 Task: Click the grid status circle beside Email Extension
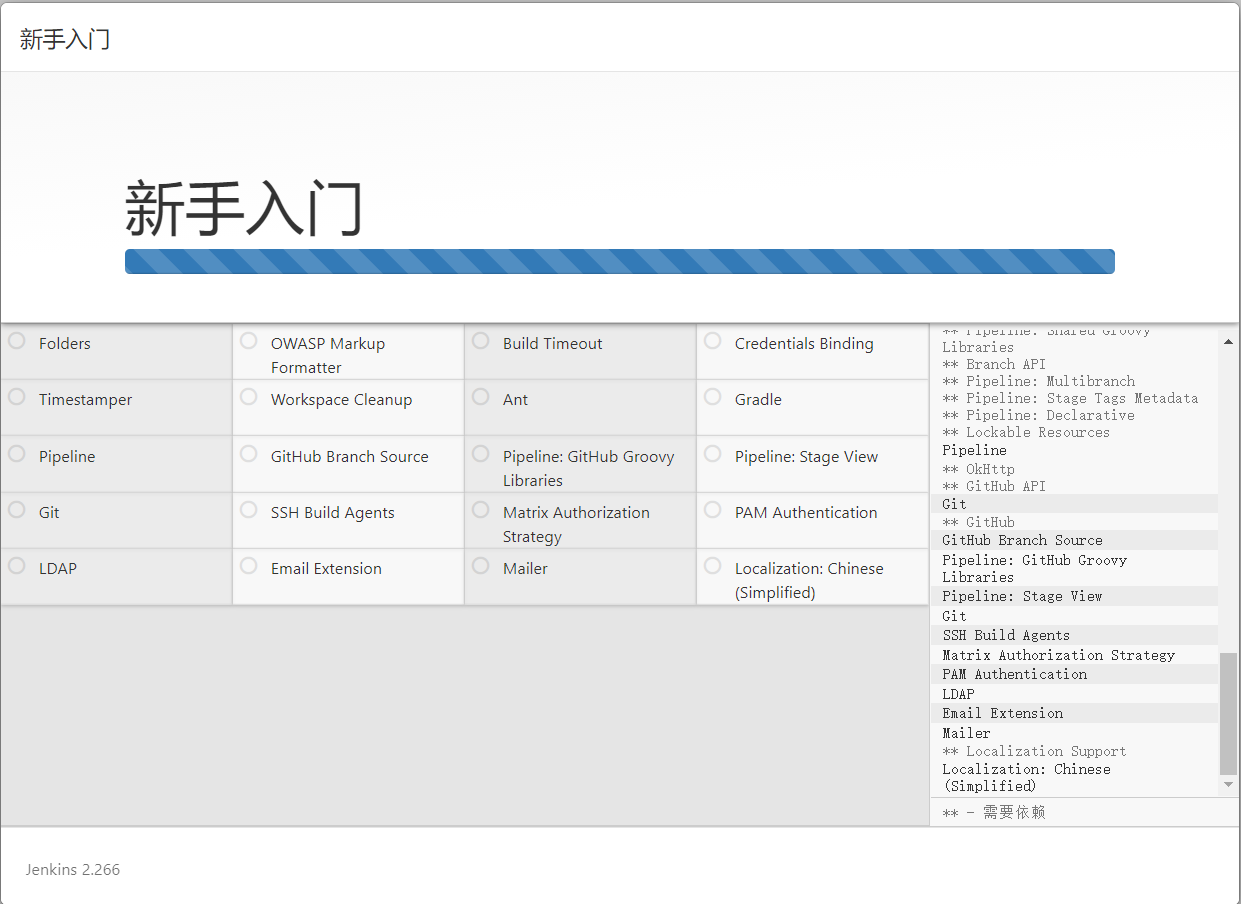tap(249, 566)
